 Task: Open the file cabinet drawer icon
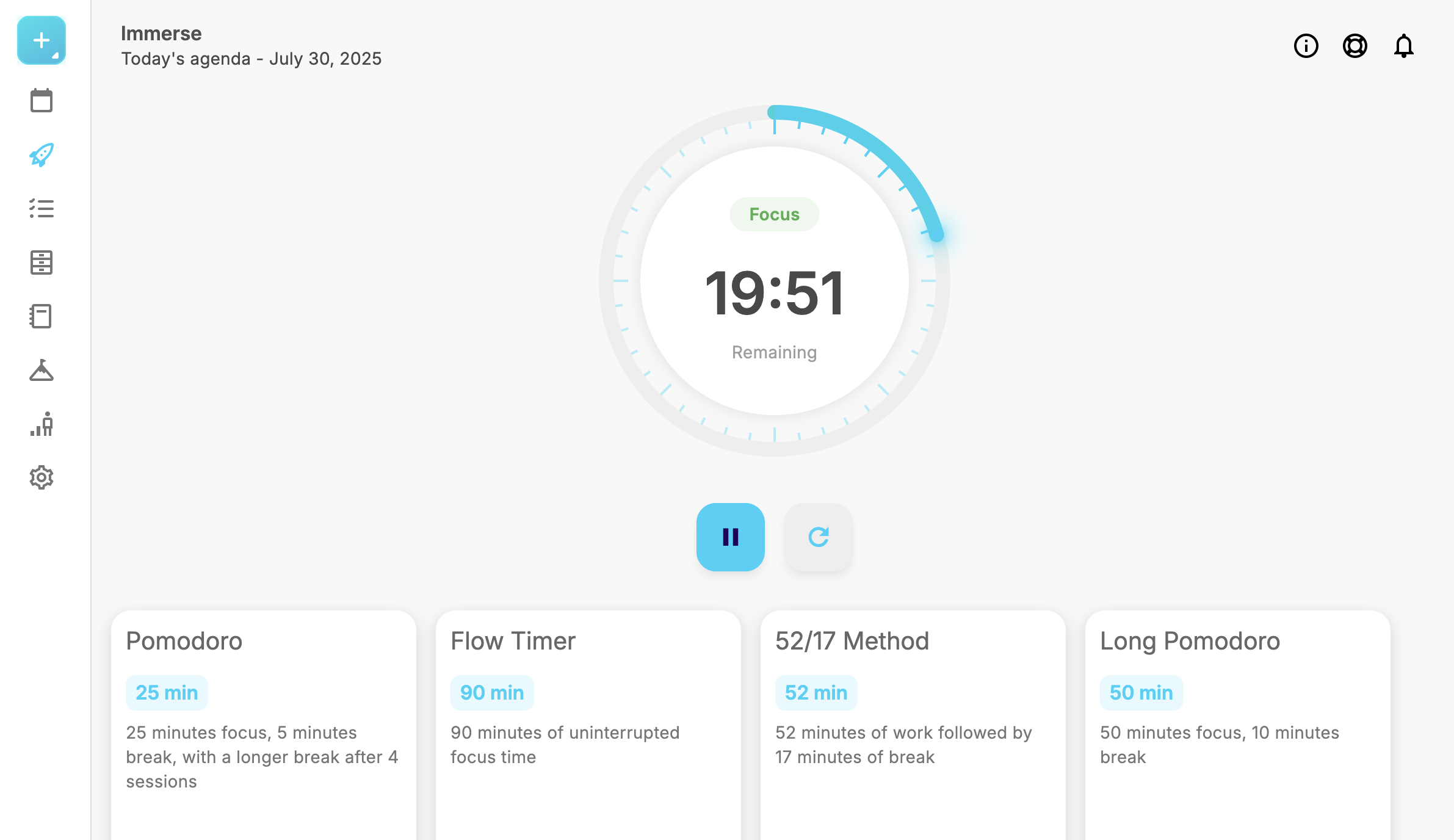pos(42,262)
